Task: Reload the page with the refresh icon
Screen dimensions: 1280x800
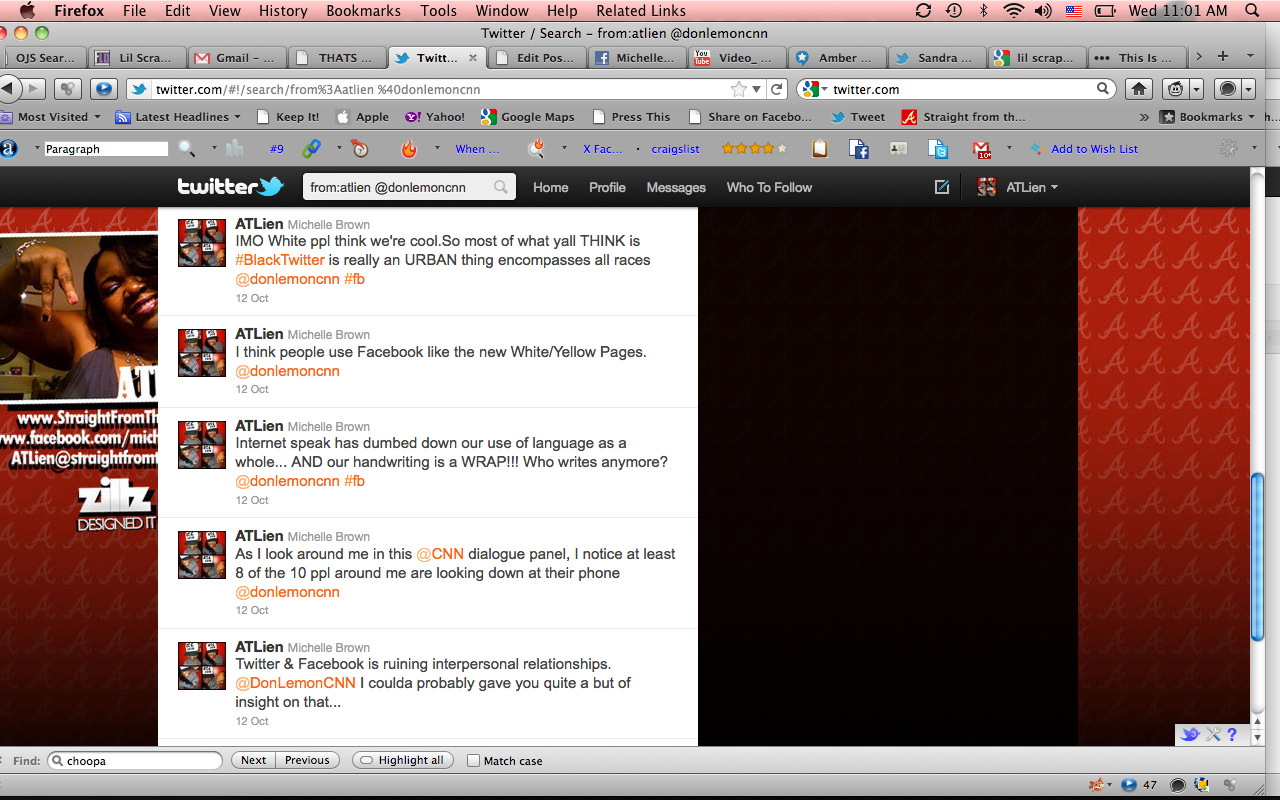Action: pos(776,89)
